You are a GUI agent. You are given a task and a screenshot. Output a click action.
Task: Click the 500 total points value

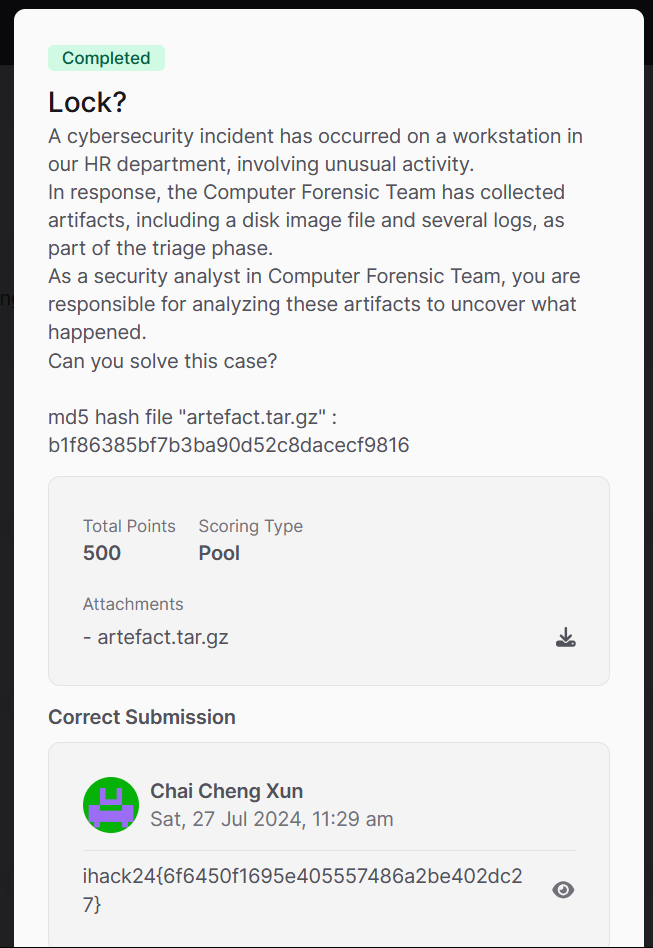point(102,553)
